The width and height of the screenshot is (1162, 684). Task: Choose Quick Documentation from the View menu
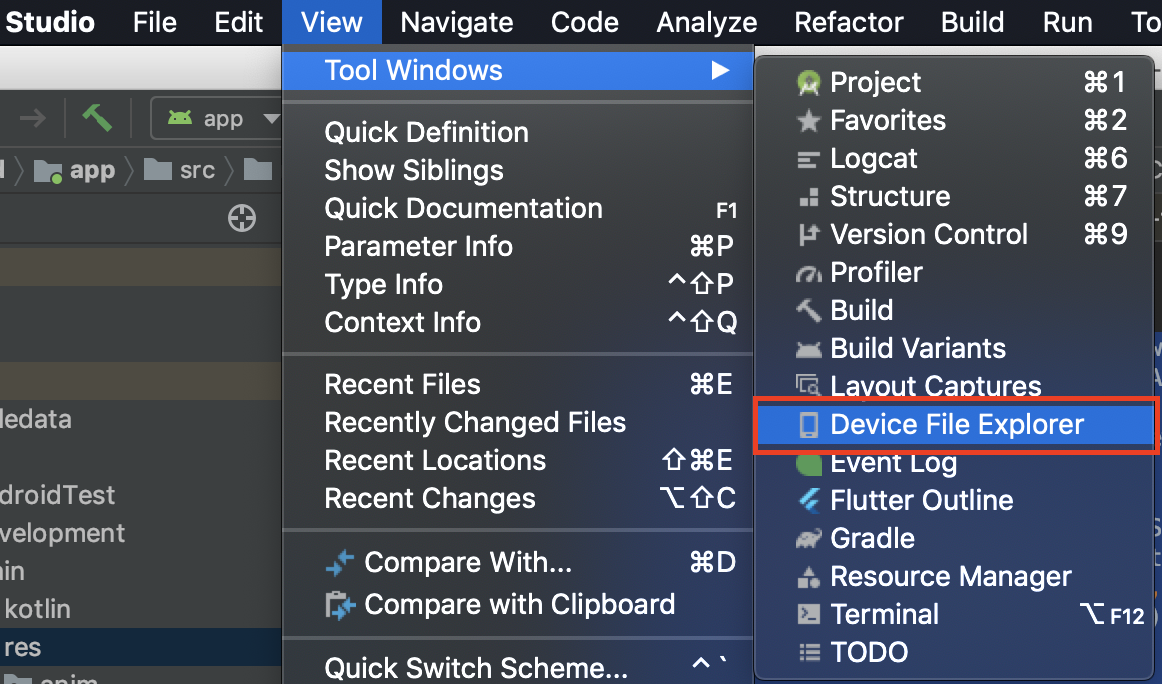click(463, 209)
